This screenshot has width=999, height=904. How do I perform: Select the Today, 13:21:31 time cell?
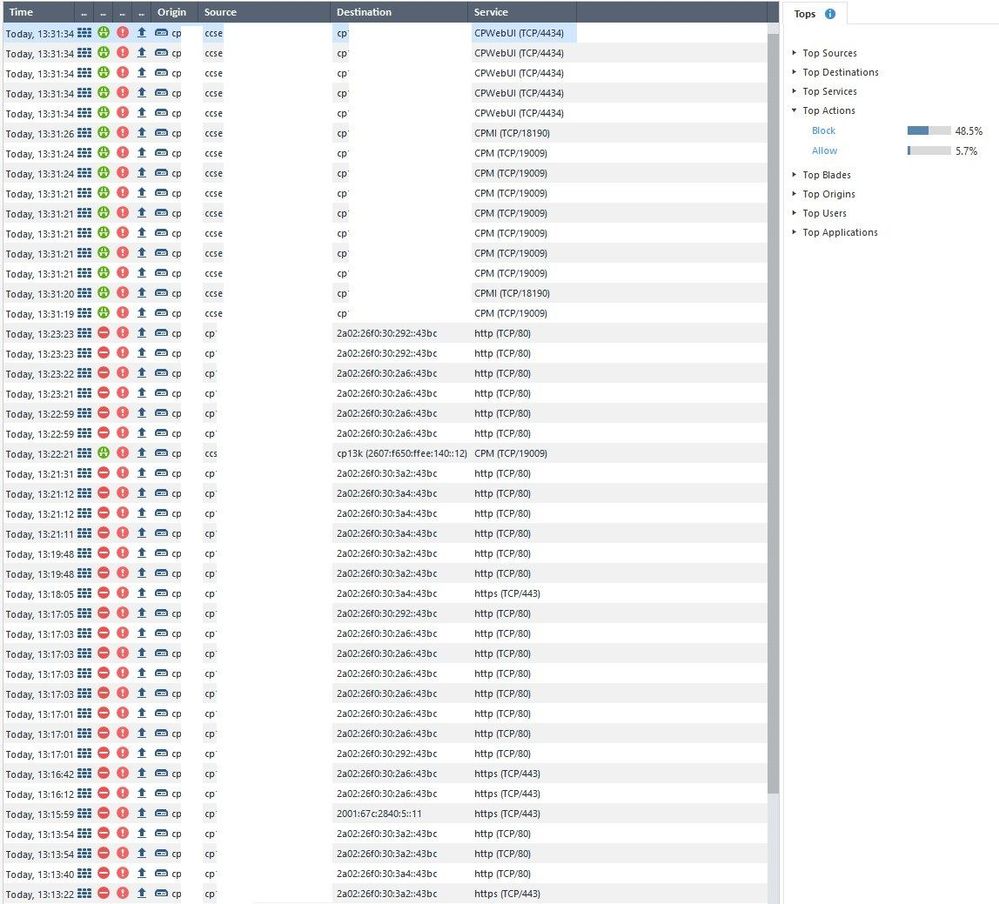click(x=40, y=473)
